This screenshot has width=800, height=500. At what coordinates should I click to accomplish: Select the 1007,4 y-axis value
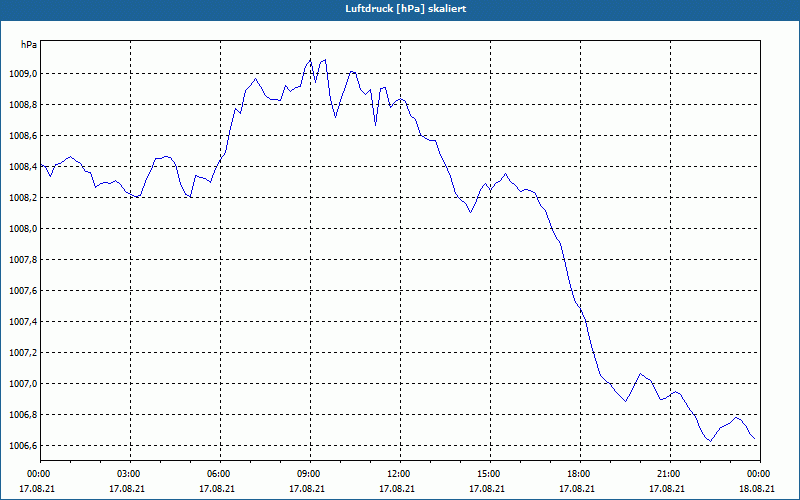[x=23, y=322]
